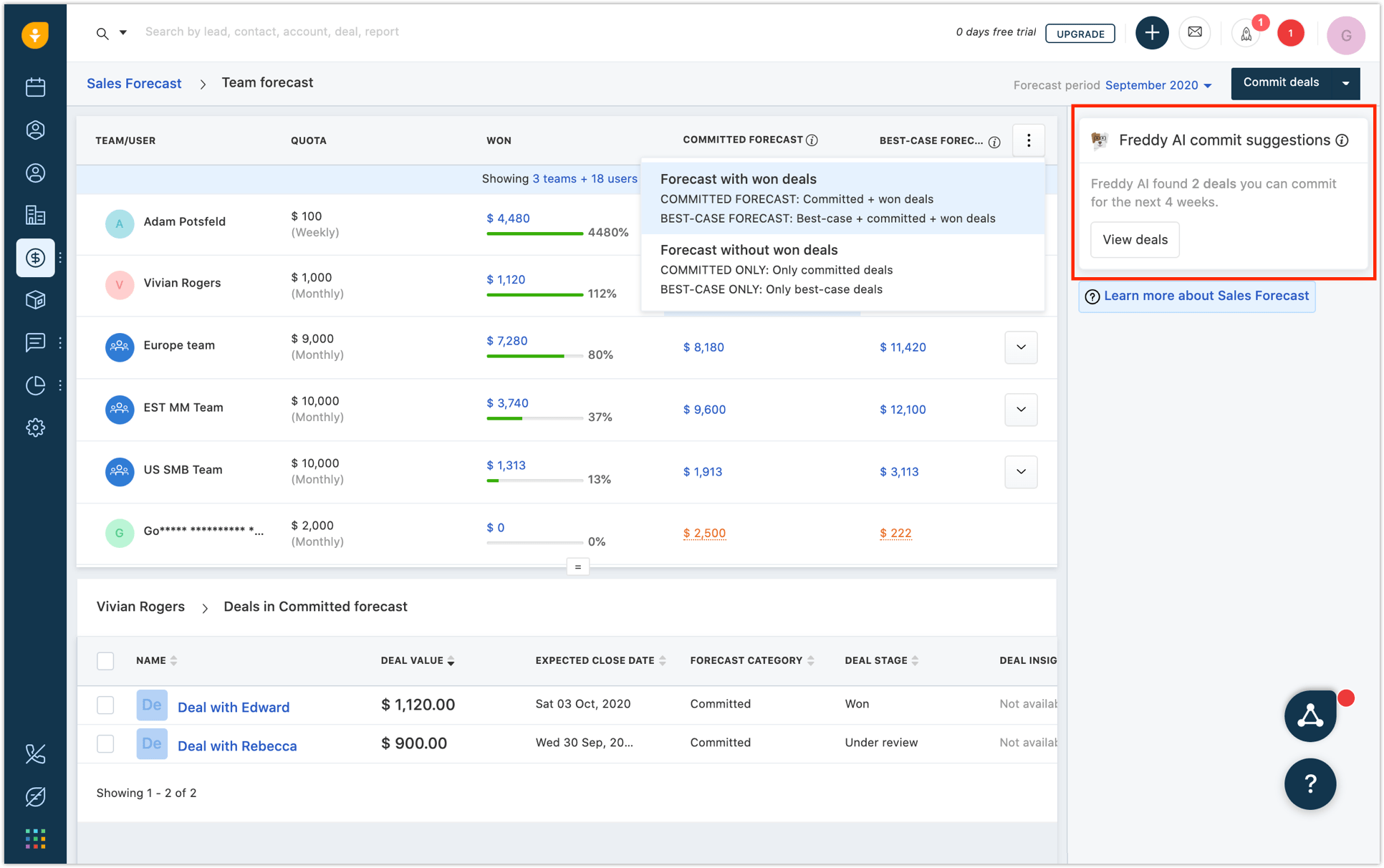Click the View deals button in Freddy AI panel
Screen dimensions: 1384x868
coord(1134,240)
